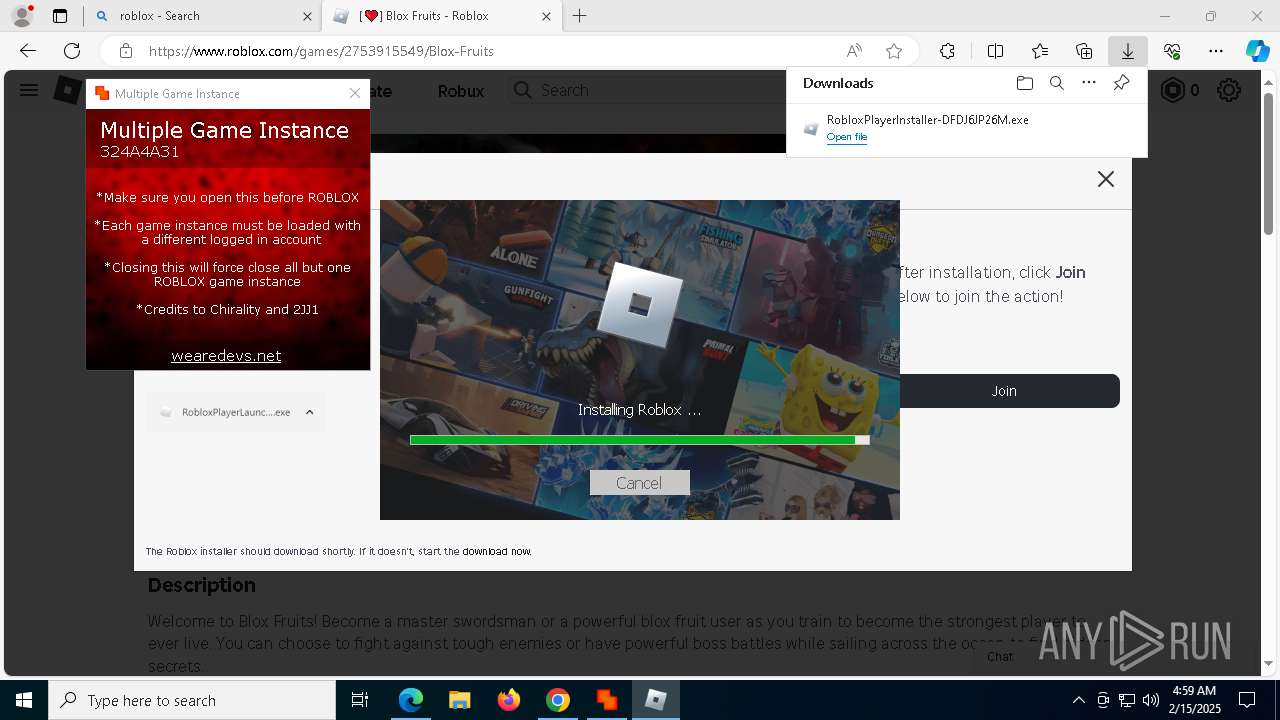The height and width of the screenshot is (720, 1280).
Task: Focus the address bar URL
Action: coord(321,51)
